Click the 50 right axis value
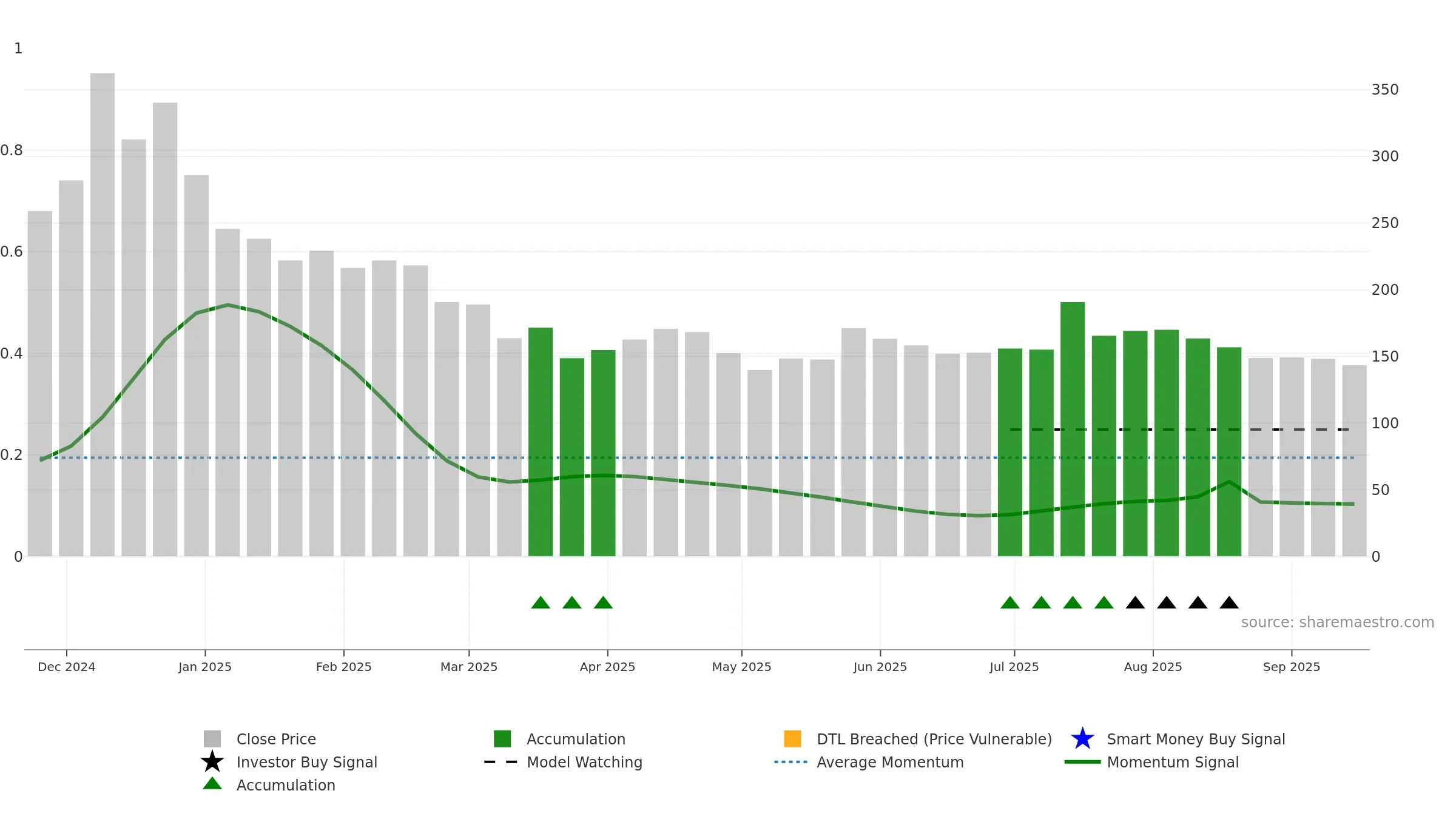Screen dimensions: 1456x819 (1380, 490)
